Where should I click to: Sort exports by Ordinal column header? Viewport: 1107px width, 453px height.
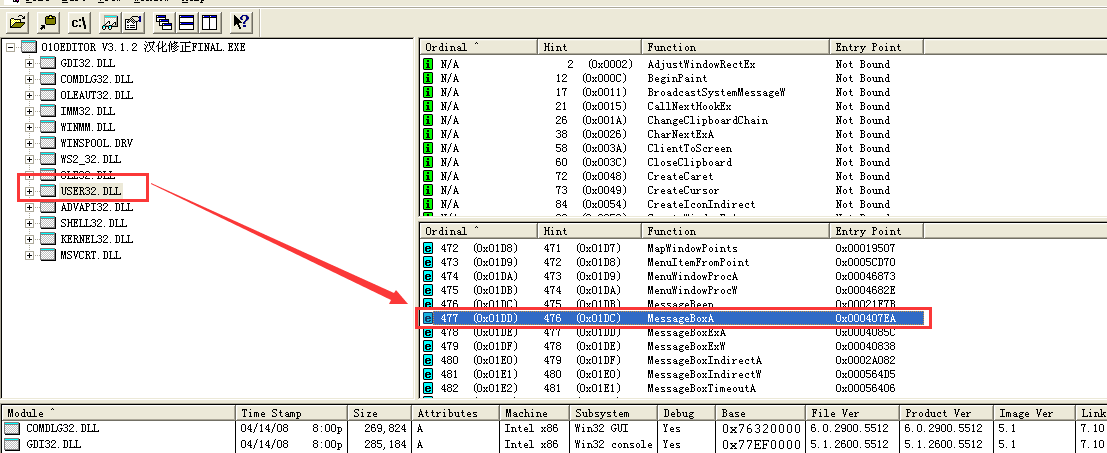478,231
